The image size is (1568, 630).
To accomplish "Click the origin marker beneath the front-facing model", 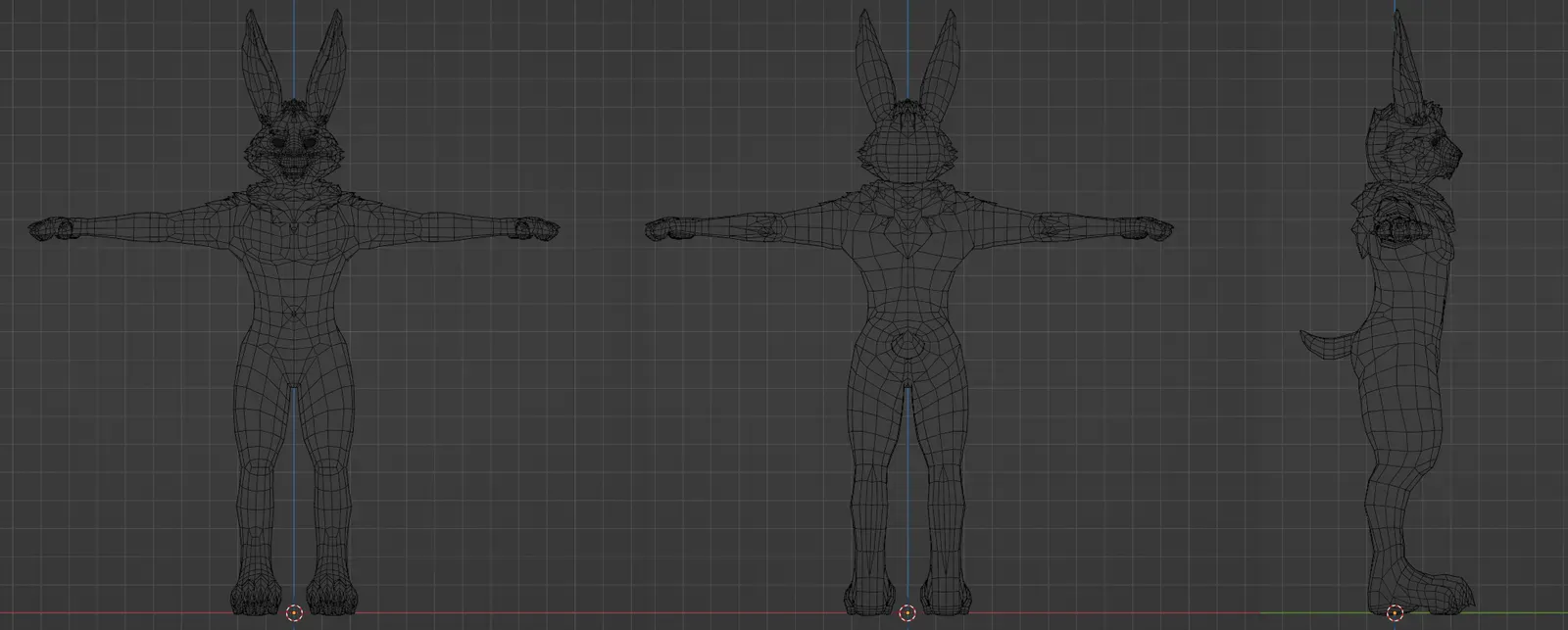I will 294,613.
